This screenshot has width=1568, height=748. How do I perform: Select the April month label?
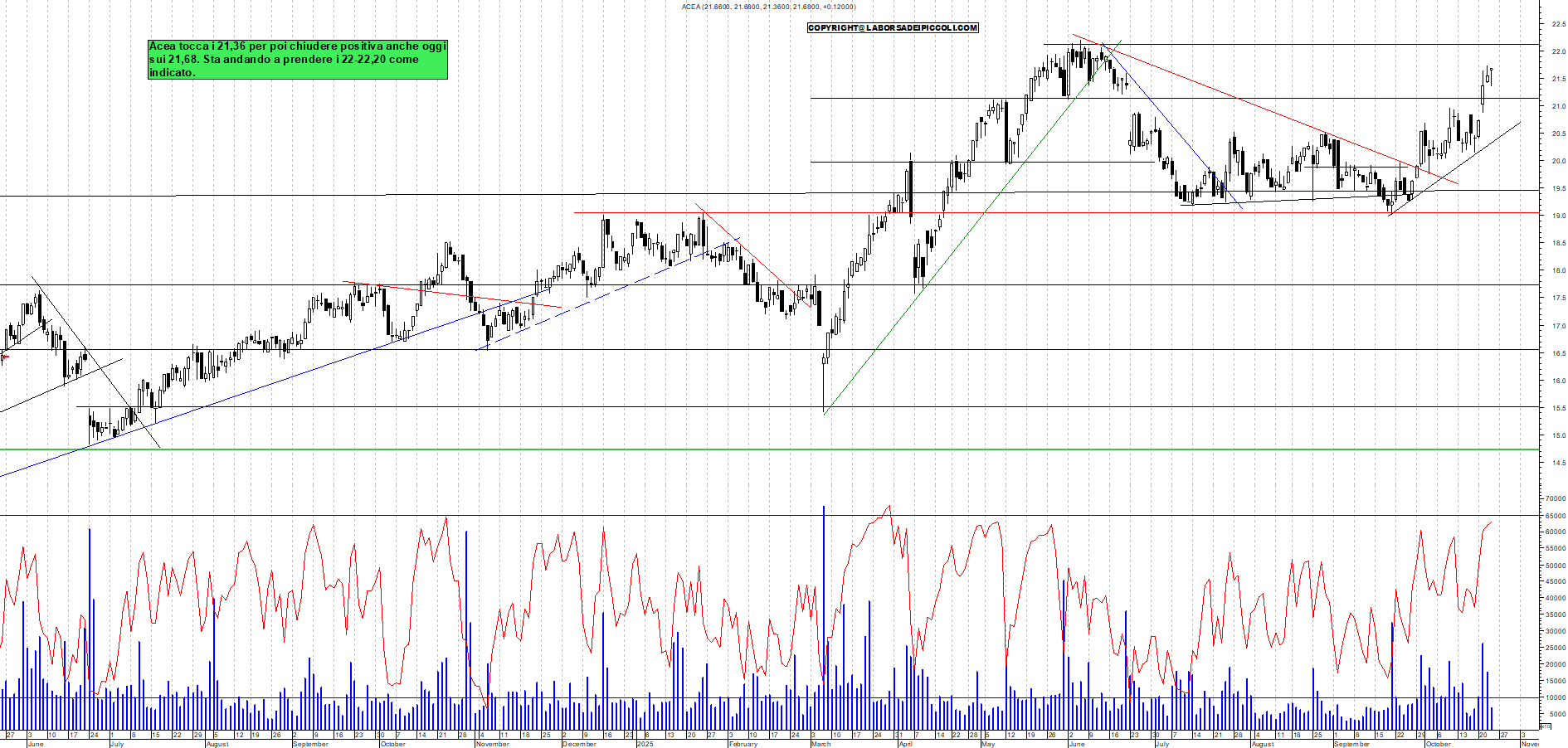pyautogui.click(x=906, y=744)
